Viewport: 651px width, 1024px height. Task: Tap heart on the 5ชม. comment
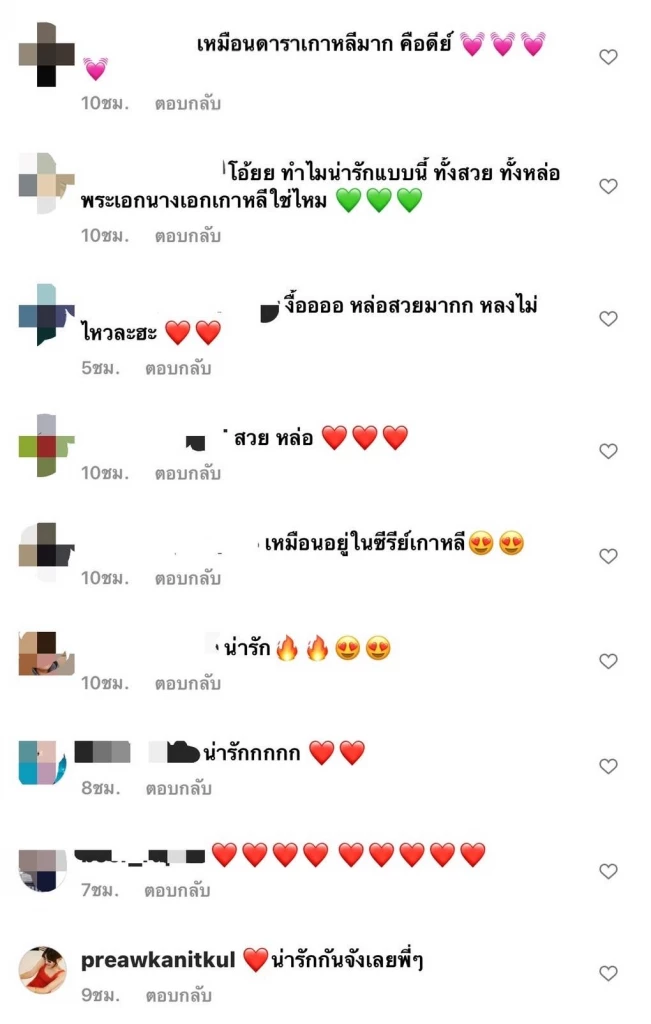[x=608, y=319]
